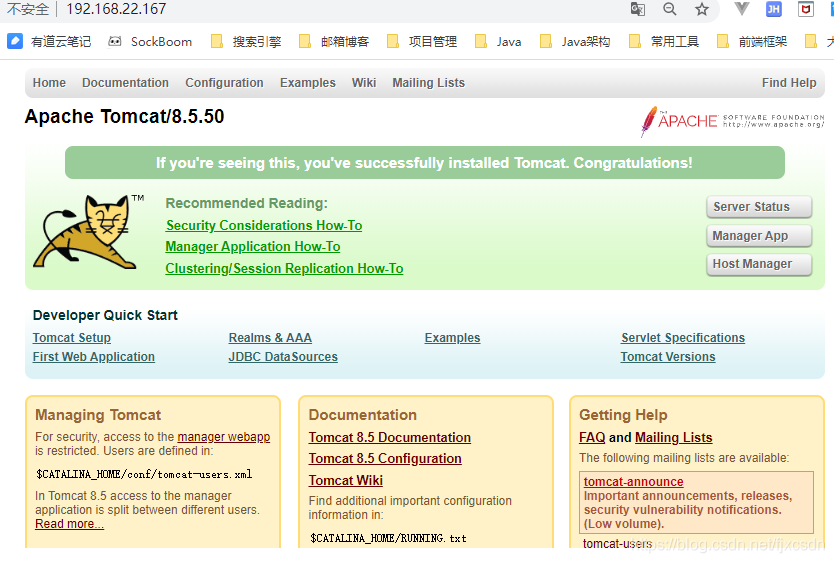This screenshot has width=834, height=563.
Task: Open Tomcat 8.5 Documentation link
Action: [389, 437]
